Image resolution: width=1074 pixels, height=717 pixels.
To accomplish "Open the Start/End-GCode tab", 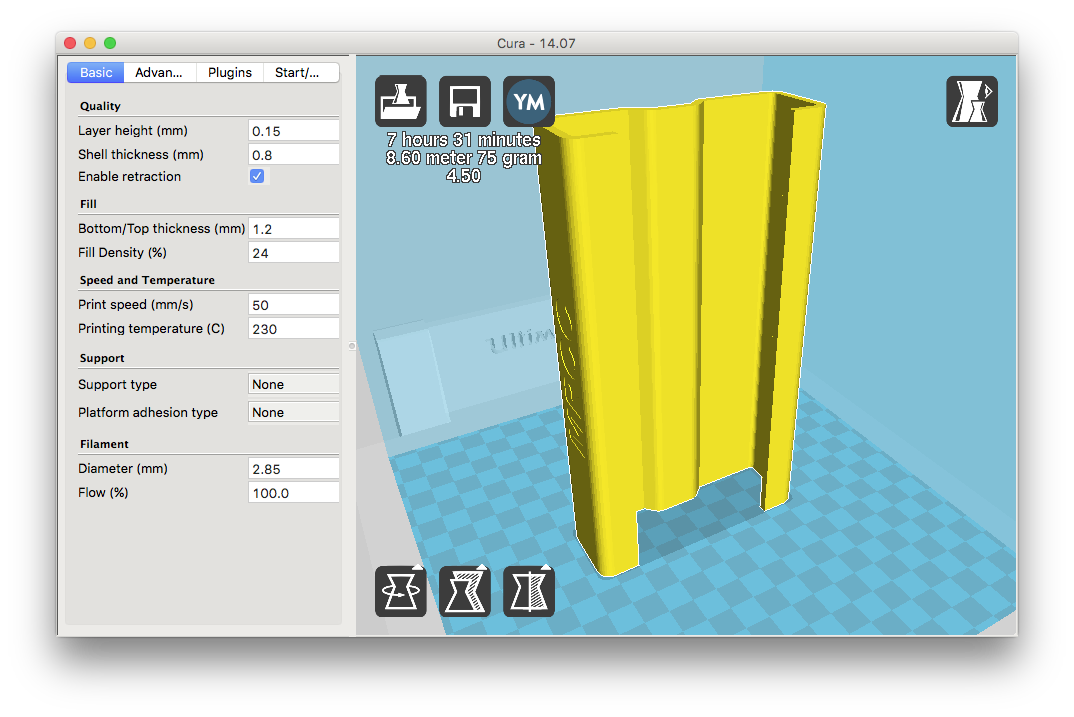I will click(300, 73).
